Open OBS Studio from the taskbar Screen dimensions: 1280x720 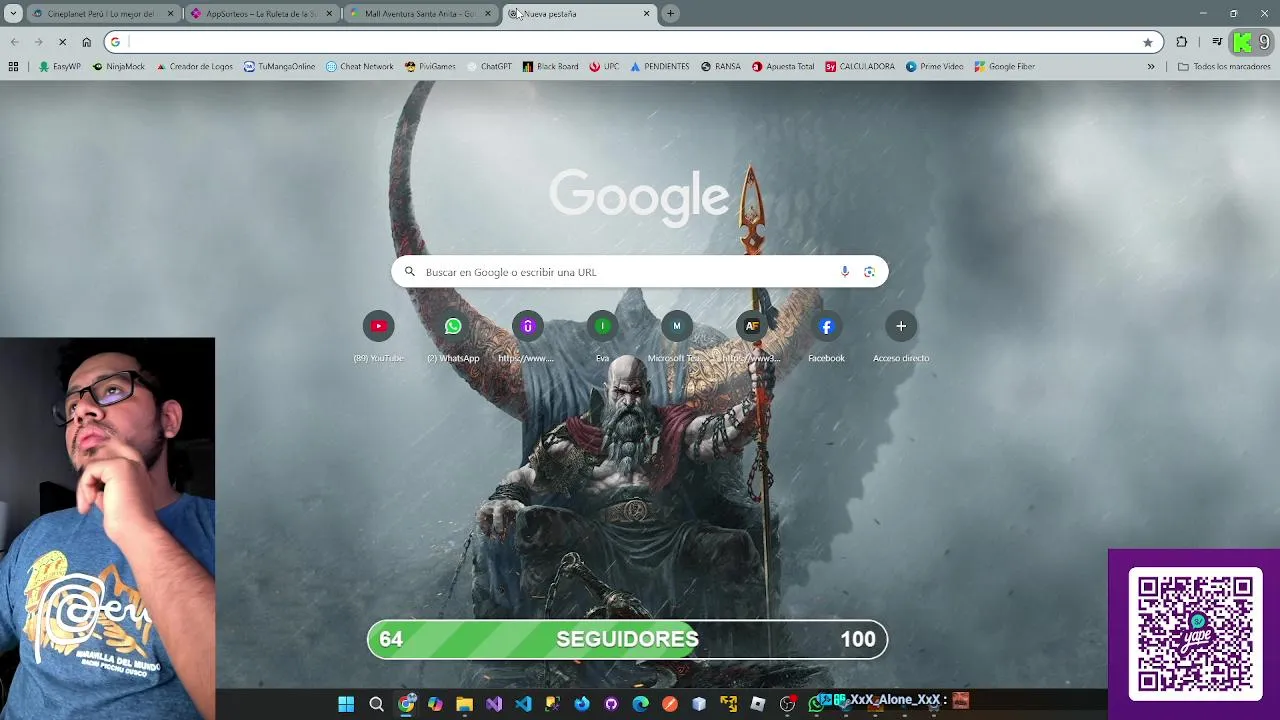787,704
